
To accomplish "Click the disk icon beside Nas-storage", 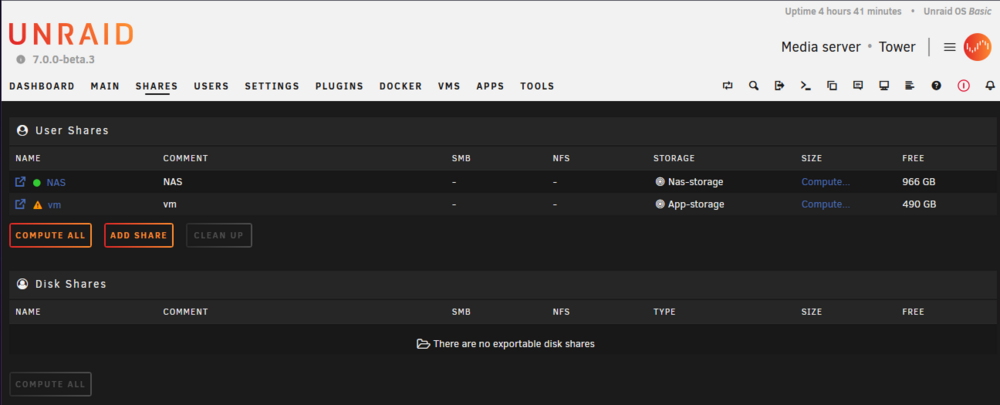I will pyautogui.click(x=659, y=182).
